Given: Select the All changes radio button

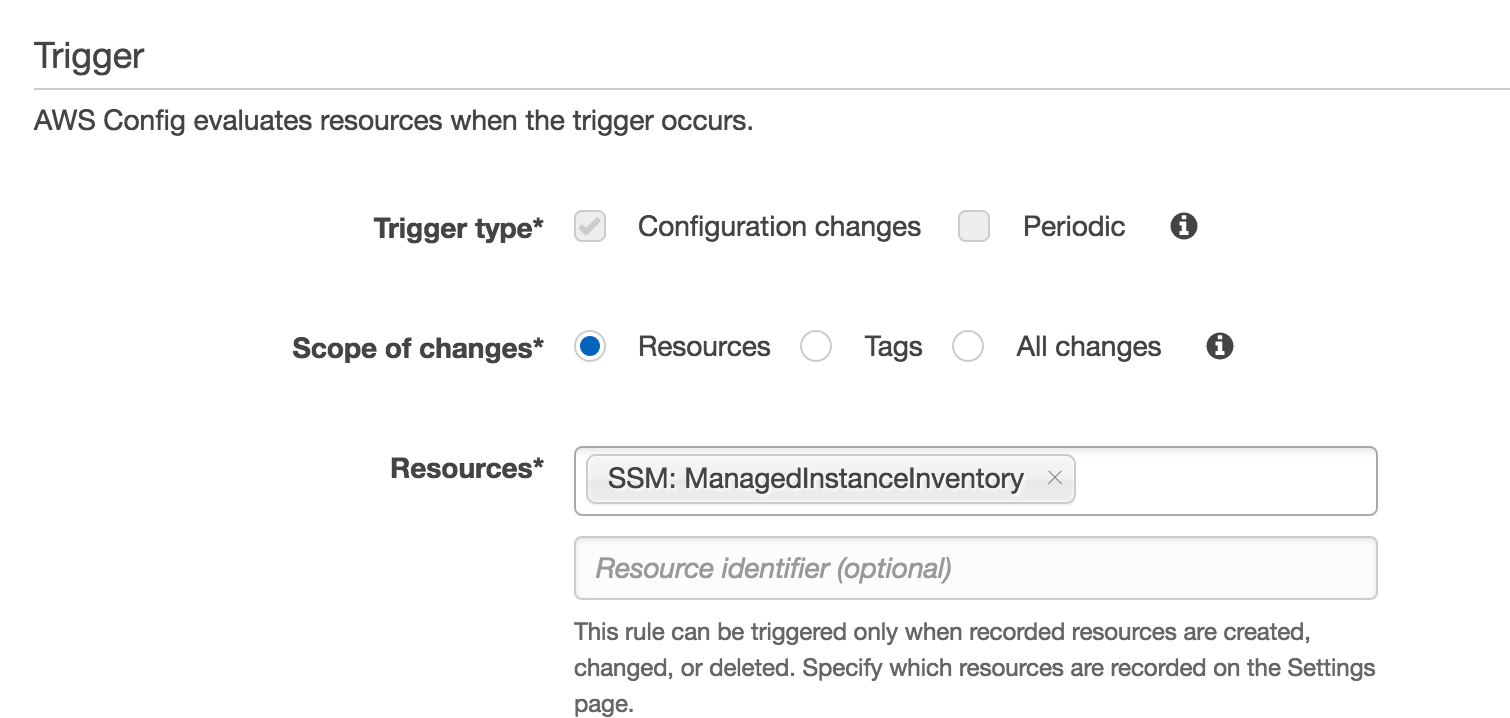Looking at the screenshot, I should (968, 347).
